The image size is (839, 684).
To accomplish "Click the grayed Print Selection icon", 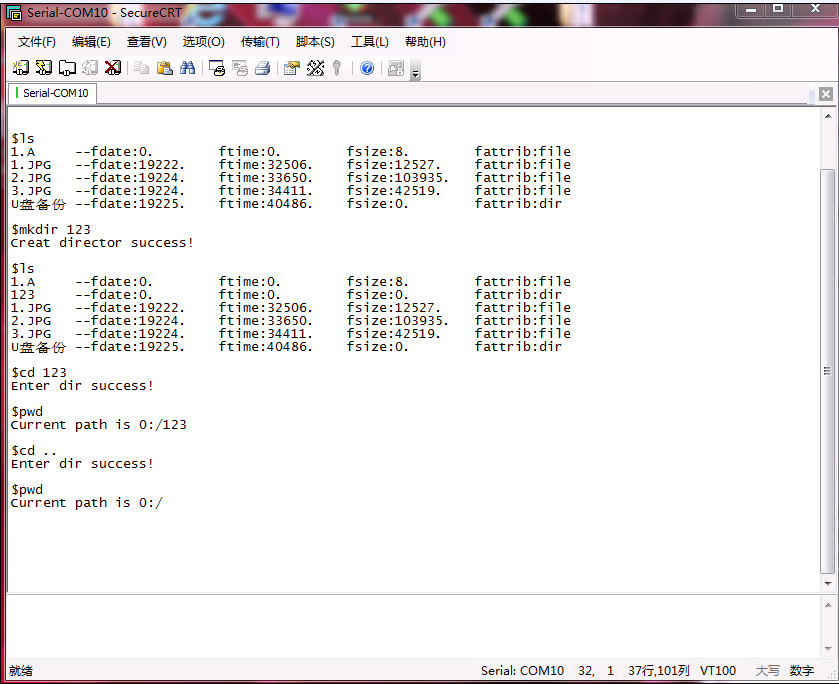I will coord(240,68).
